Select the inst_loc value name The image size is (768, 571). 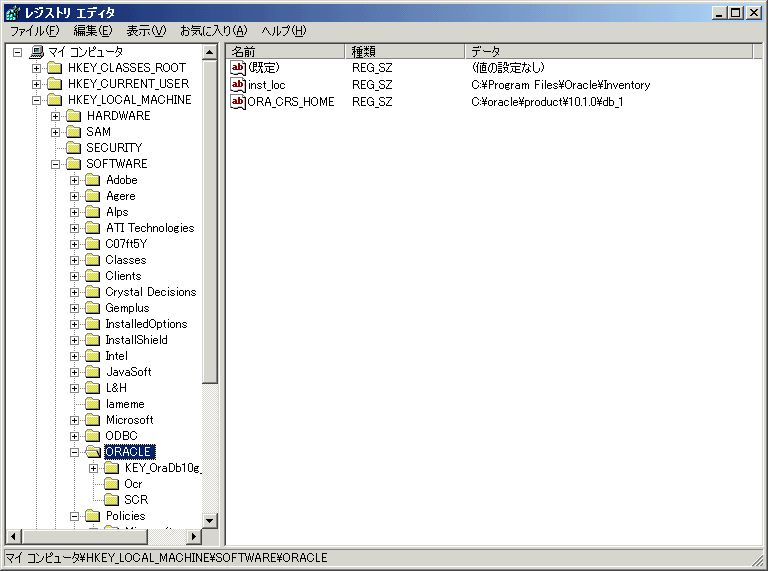pyautogui.click(x=266, y=85)
